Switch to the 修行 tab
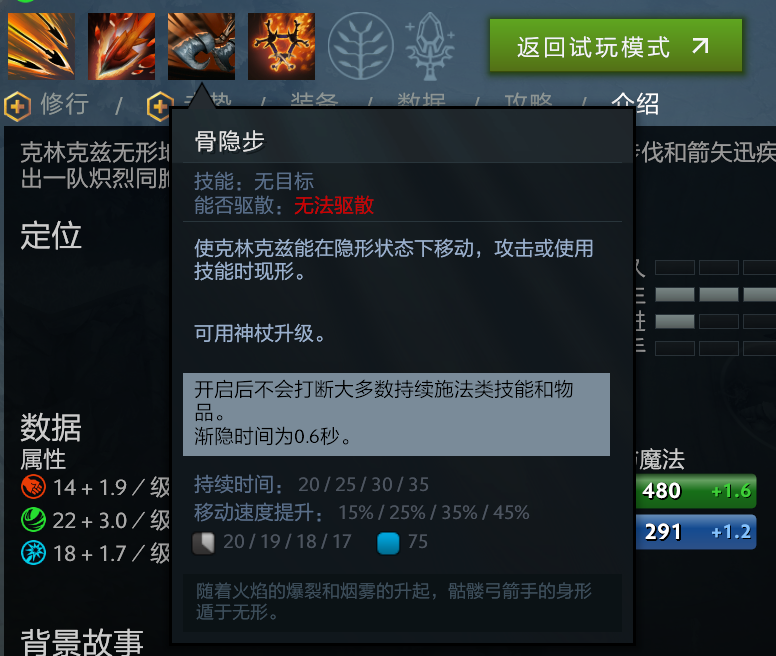776x656 pixels. [64, 104]
